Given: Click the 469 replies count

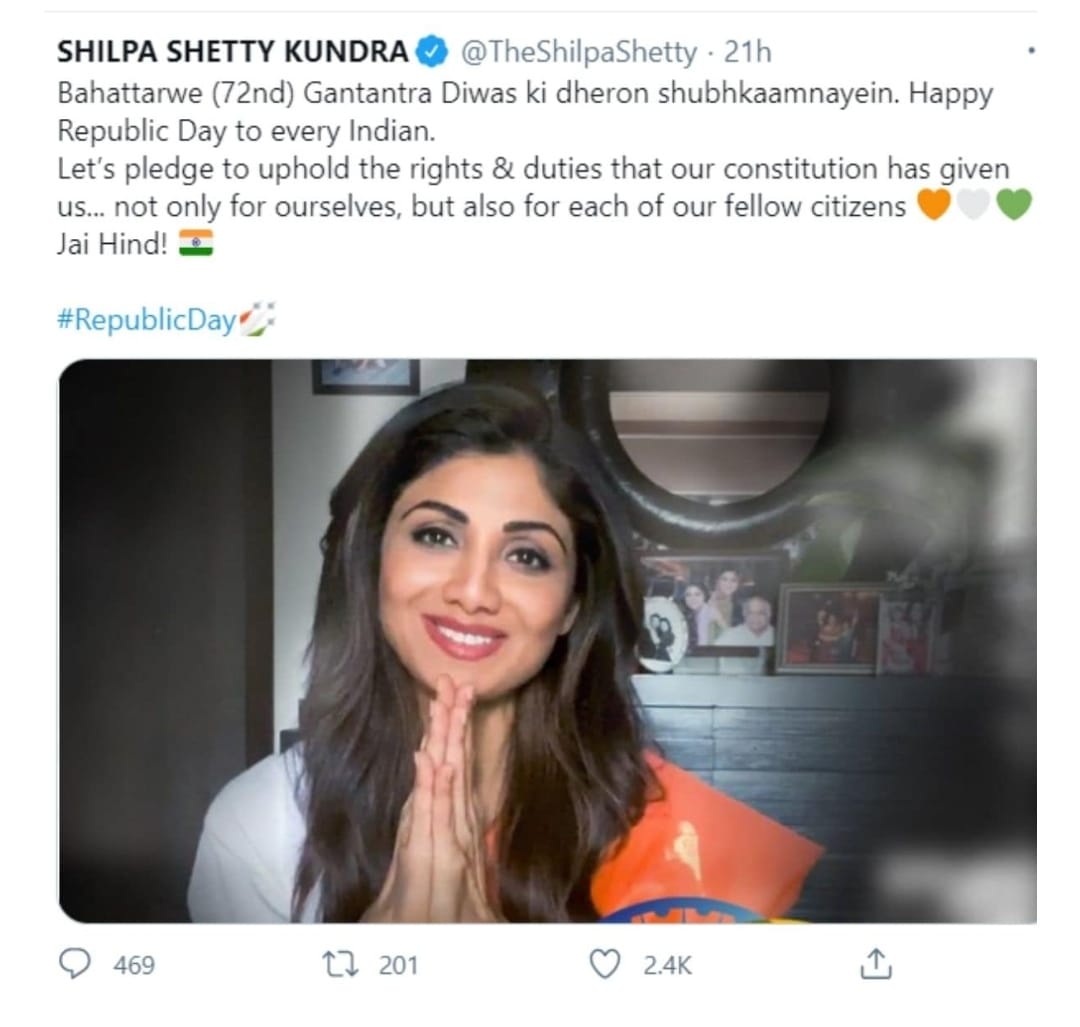Looking at the screenshot, I should 134,965.
